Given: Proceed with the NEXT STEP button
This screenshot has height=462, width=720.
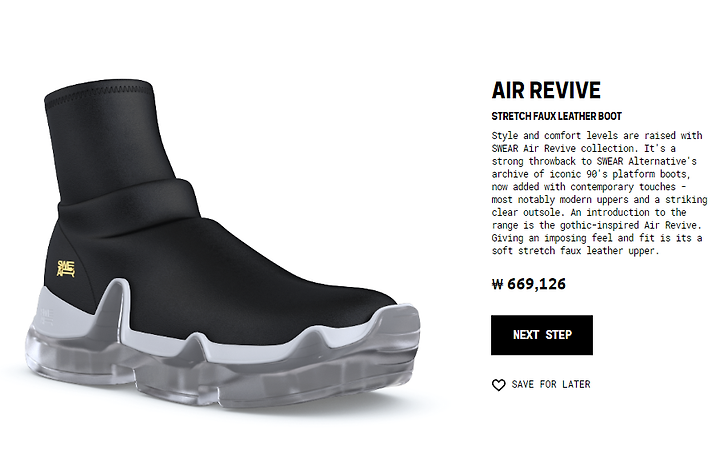Looking at the screenshot, I should 542,335.
